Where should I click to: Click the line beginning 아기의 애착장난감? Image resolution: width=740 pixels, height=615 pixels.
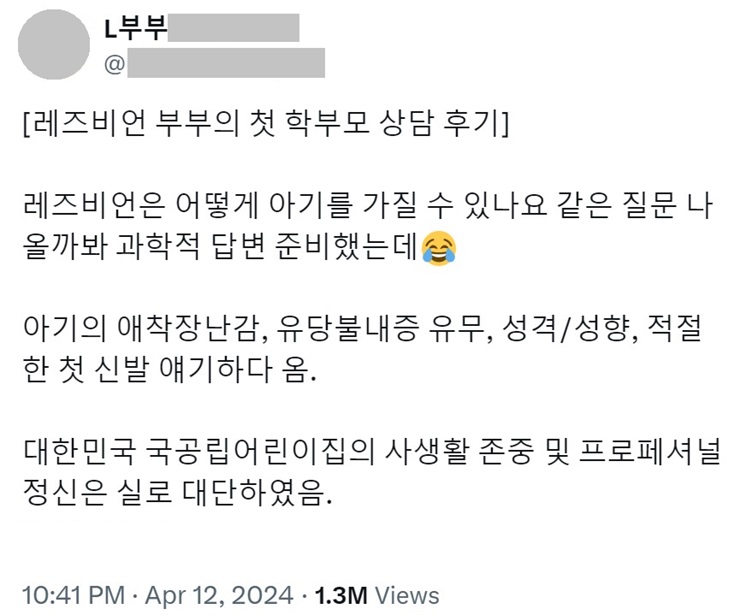[x=362, y=329]
